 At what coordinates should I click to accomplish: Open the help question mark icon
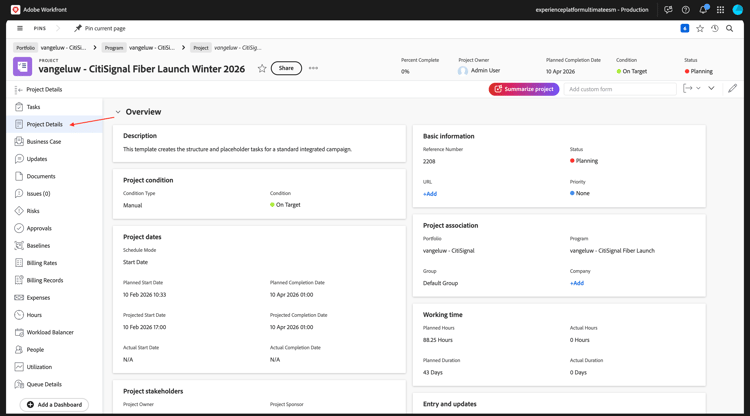[x=685, y=10]
